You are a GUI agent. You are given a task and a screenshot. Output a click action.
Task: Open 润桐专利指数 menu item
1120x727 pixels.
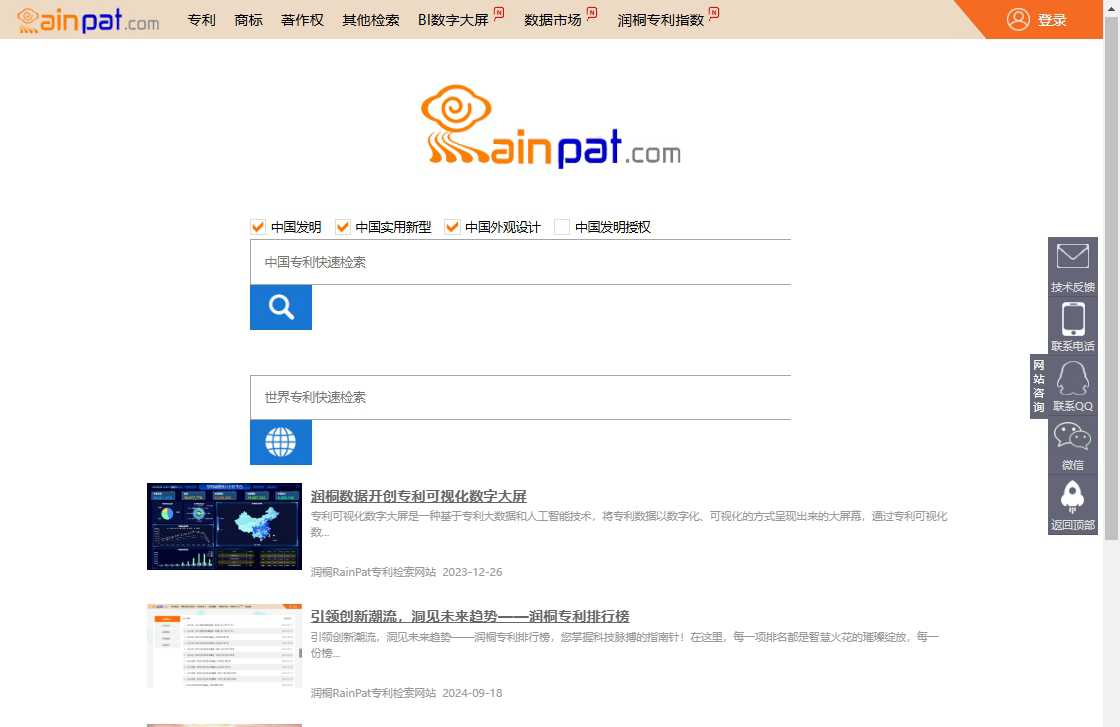point(661,20)
